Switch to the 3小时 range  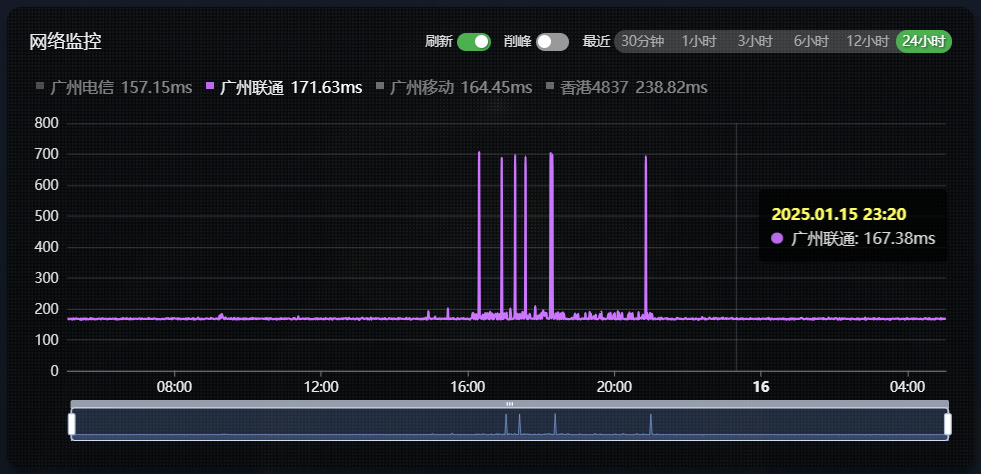(755, 41)
